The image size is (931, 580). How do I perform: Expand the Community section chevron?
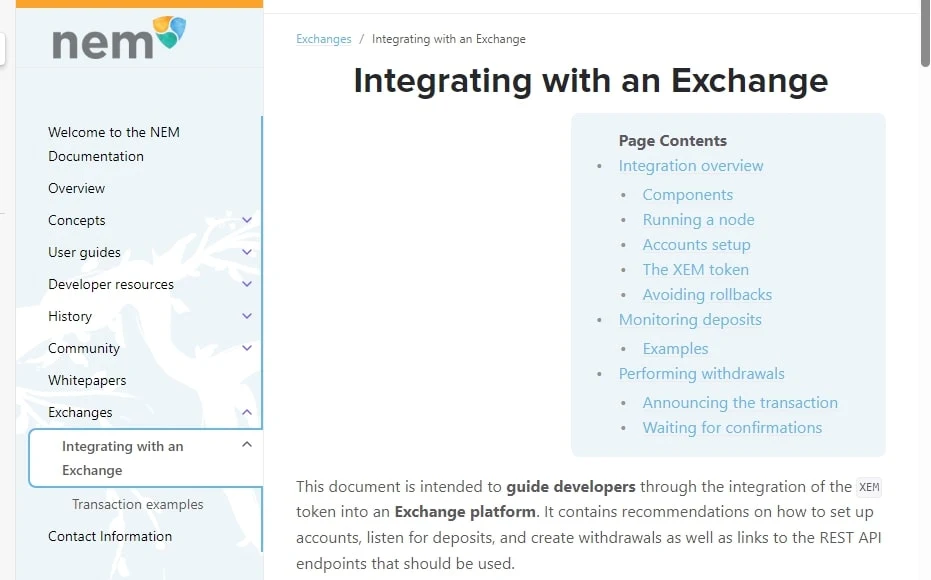pos(247,348)
